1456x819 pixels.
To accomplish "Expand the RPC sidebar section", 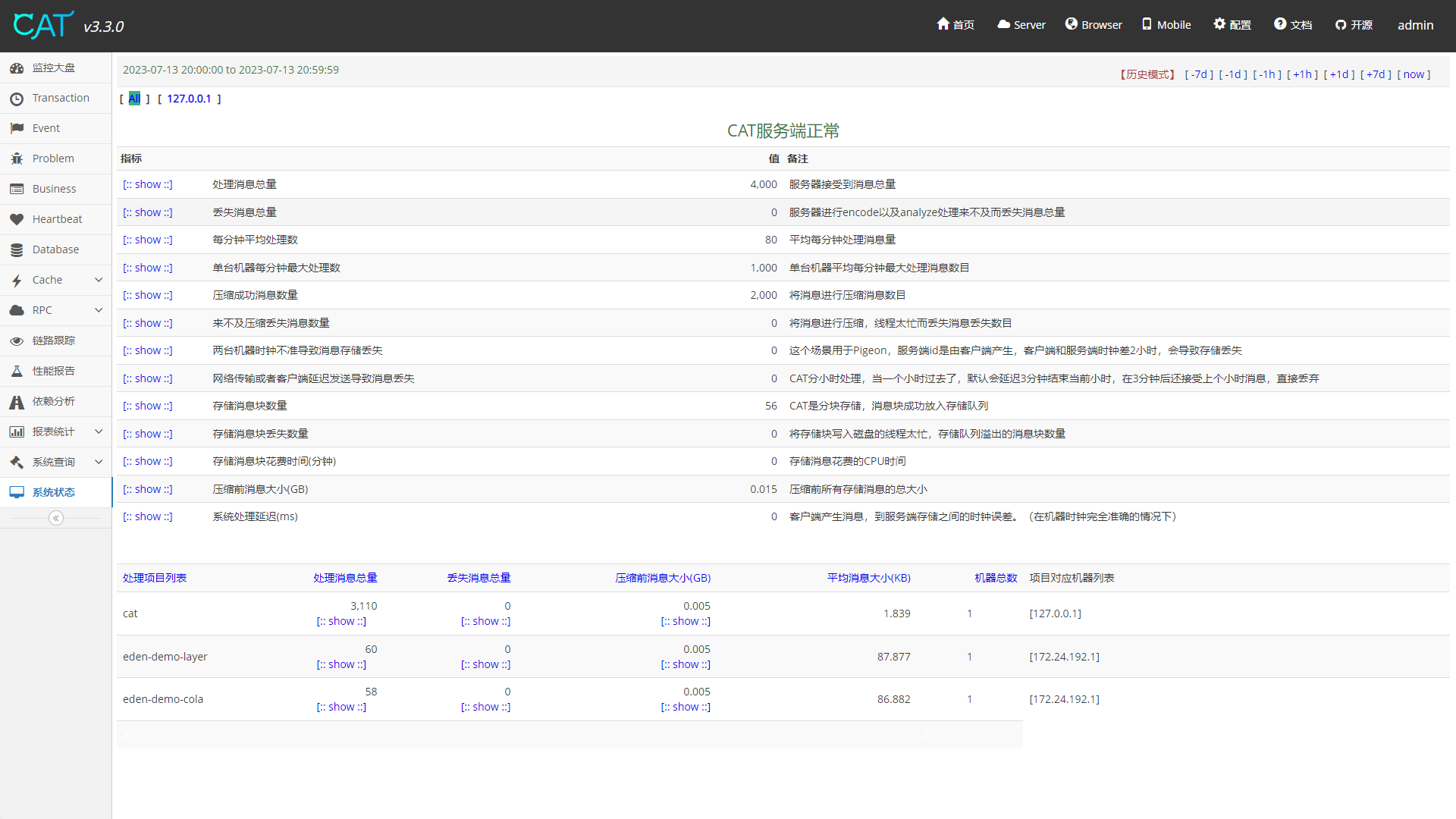I will click(x=99, y=310).
